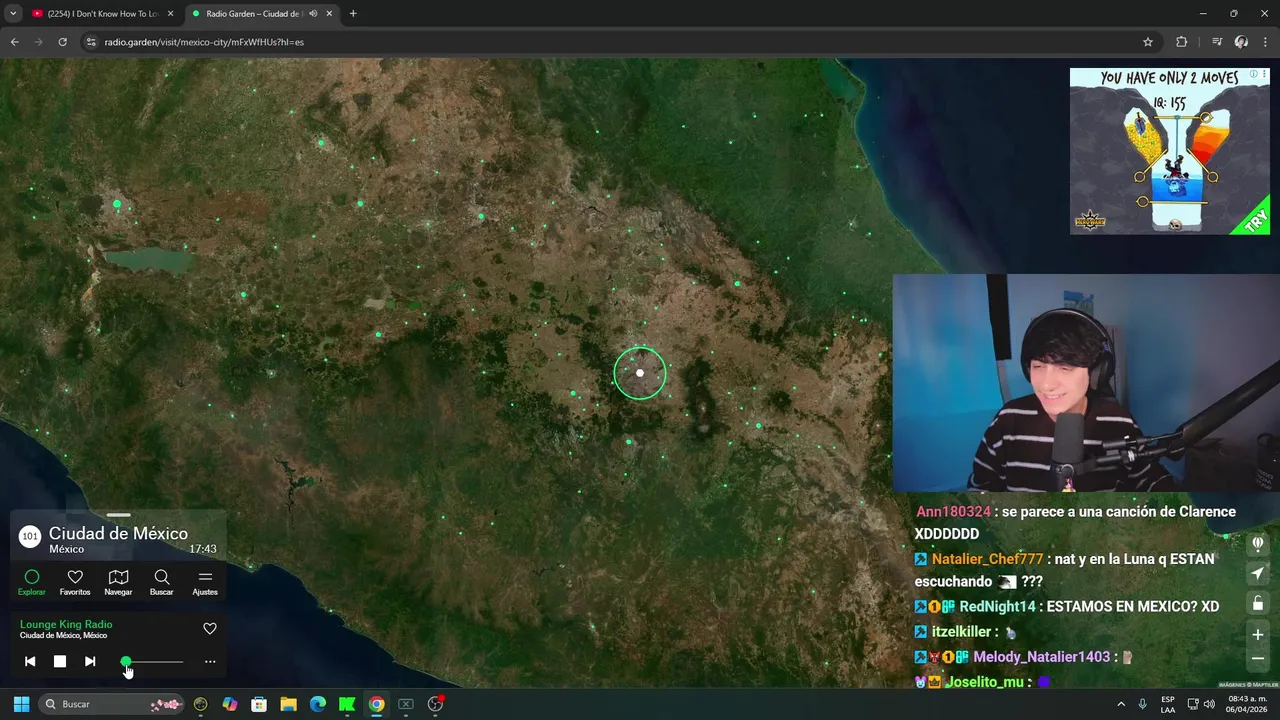
Task: Open the Buscar search section
Action: tap(161, 583)
